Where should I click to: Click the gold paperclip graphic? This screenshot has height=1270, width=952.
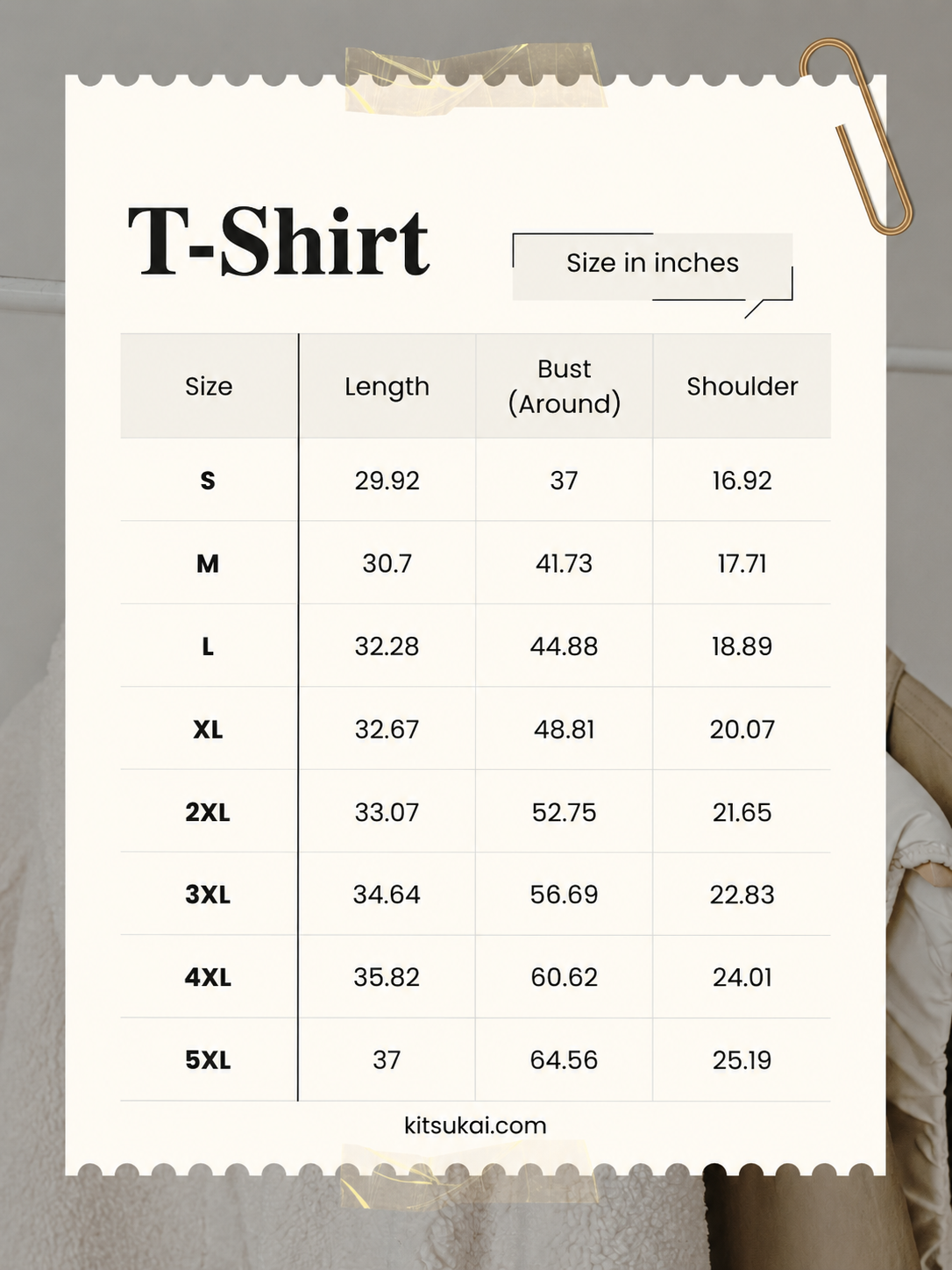click(856, 136)
